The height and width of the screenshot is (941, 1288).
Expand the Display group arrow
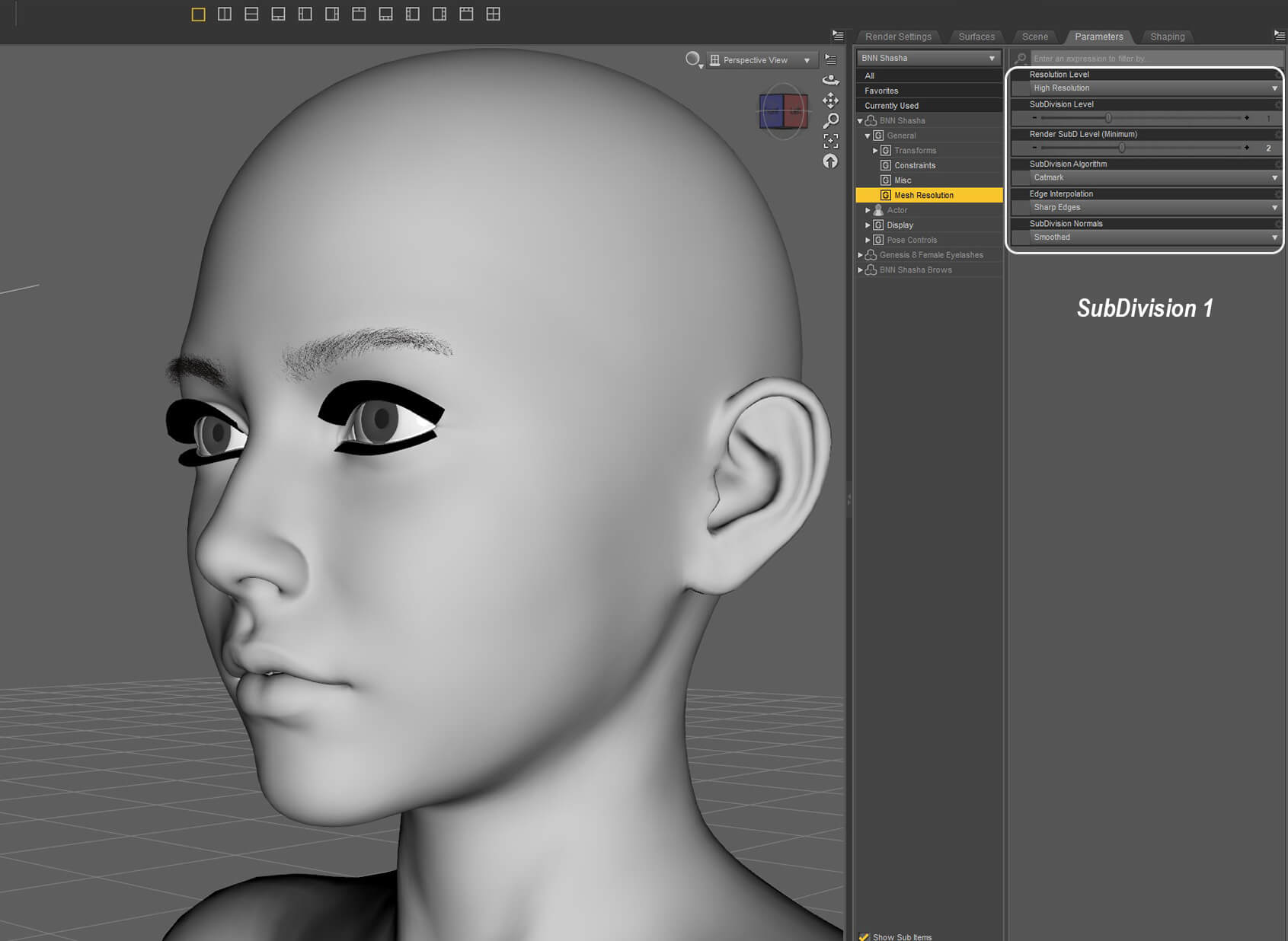pos(868,225)
